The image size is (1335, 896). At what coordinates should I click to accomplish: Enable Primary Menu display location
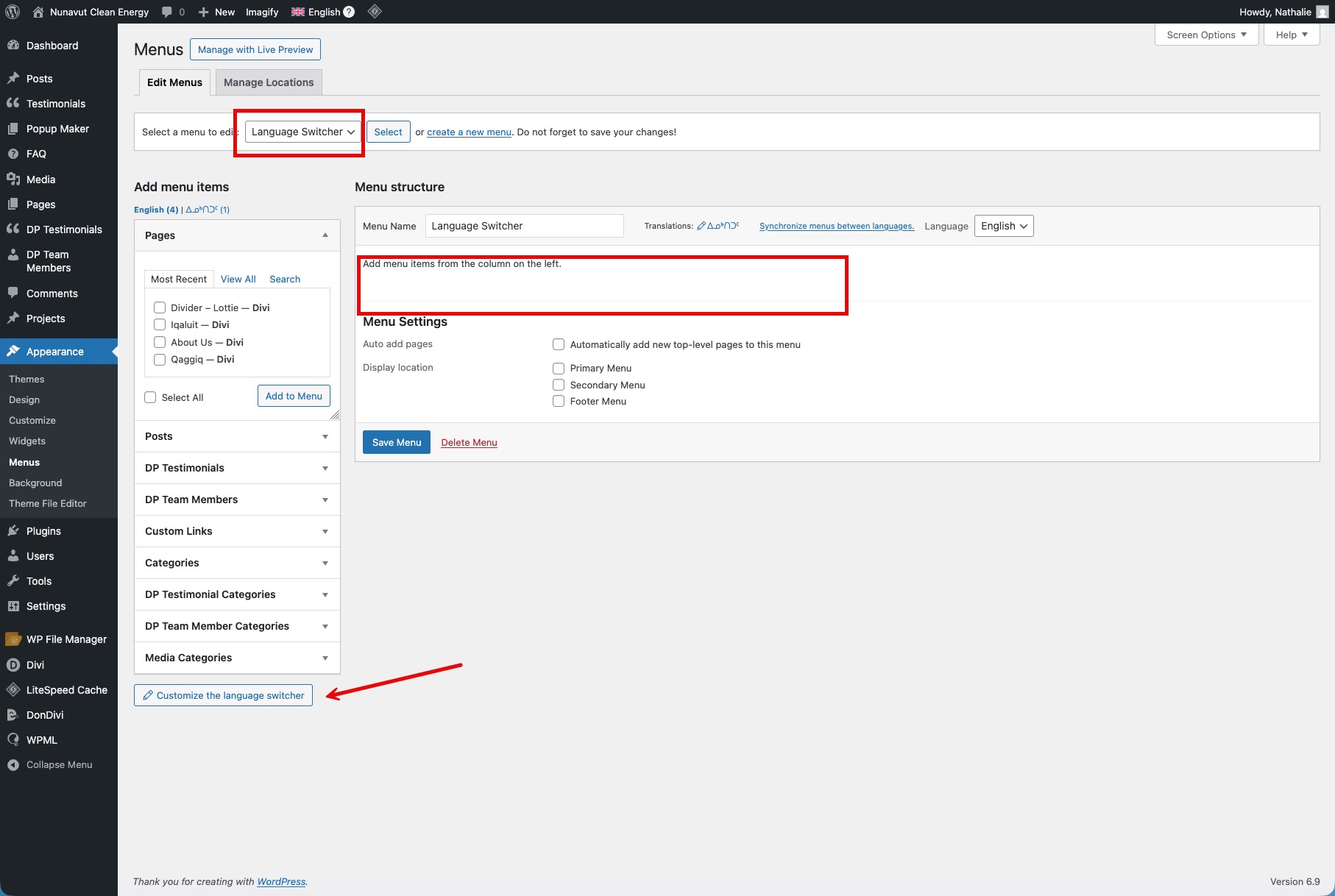click(559, 369)
